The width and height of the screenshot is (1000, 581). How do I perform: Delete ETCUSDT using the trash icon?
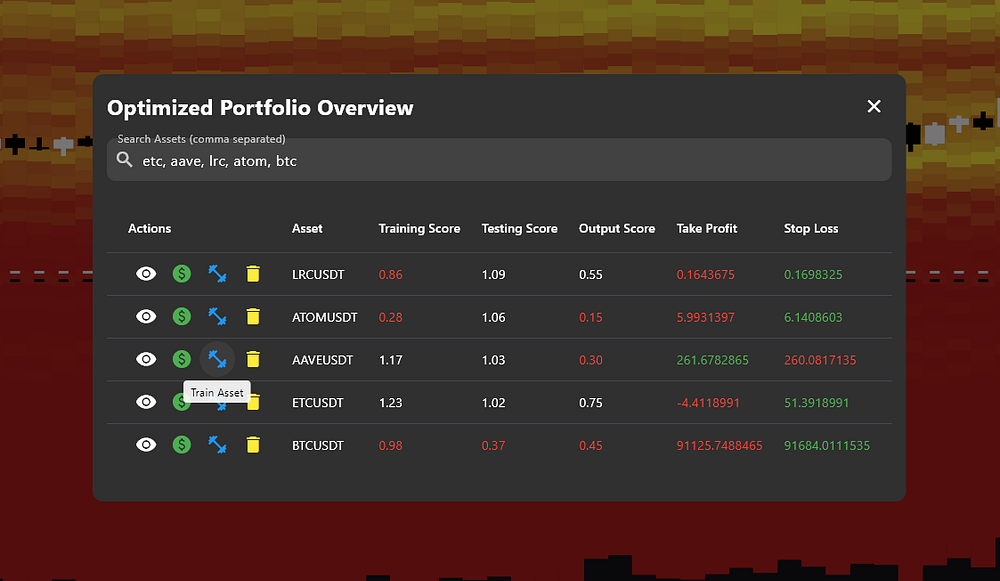pyautogui.click(x=254, y=402)
